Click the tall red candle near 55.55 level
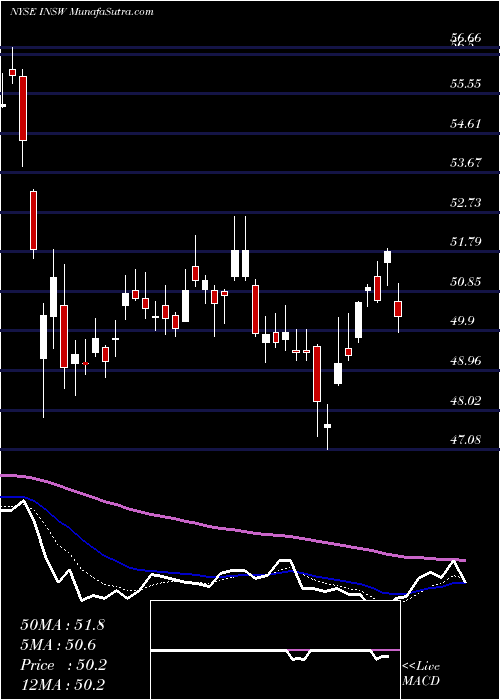Screen dimensions: 500x700 23,108
